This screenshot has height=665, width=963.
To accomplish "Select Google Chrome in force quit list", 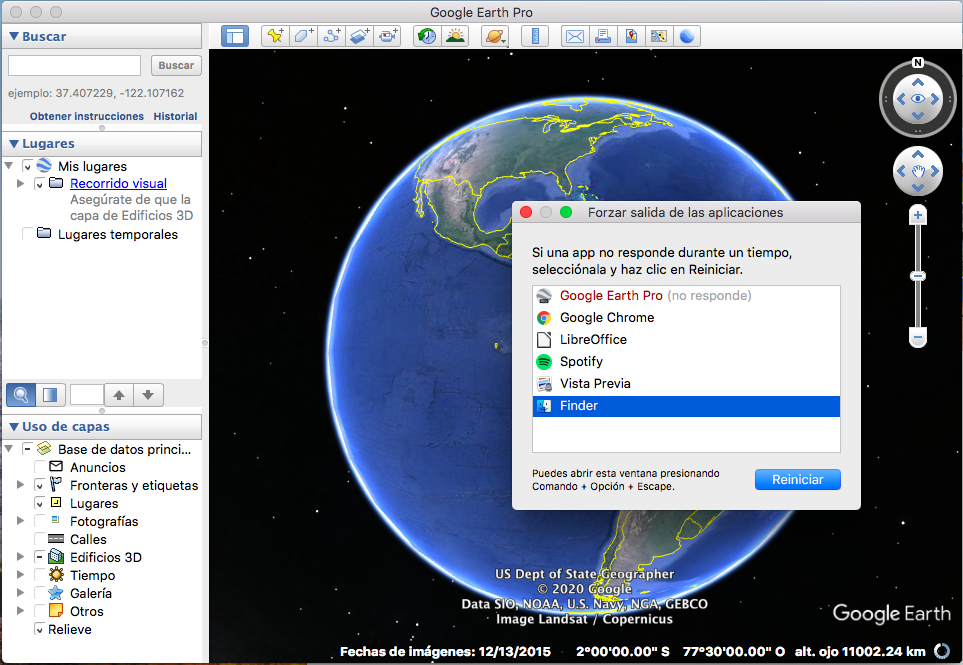I will pos(686,318).
